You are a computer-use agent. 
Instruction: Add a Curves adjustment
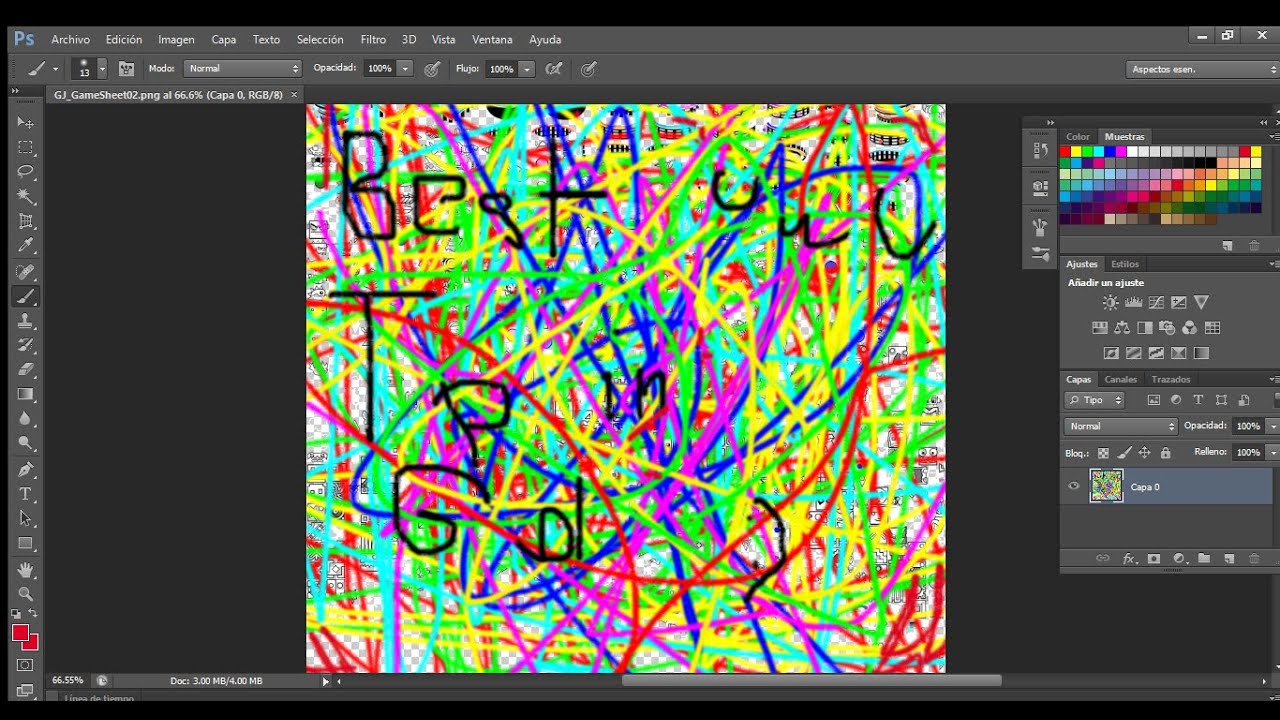coord(1156,302)
